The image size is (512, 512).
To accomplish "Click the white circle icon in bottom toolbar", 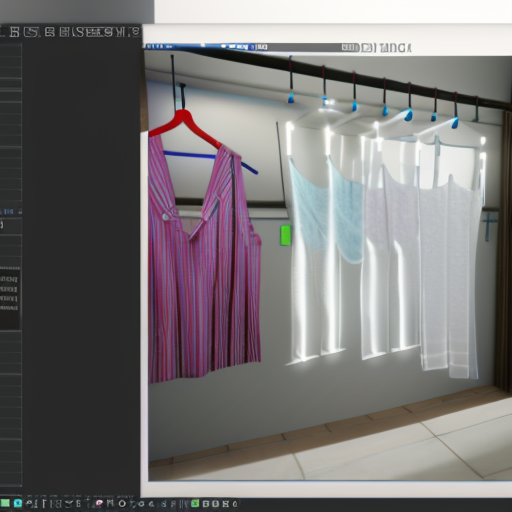I will (x=122, y=503).
